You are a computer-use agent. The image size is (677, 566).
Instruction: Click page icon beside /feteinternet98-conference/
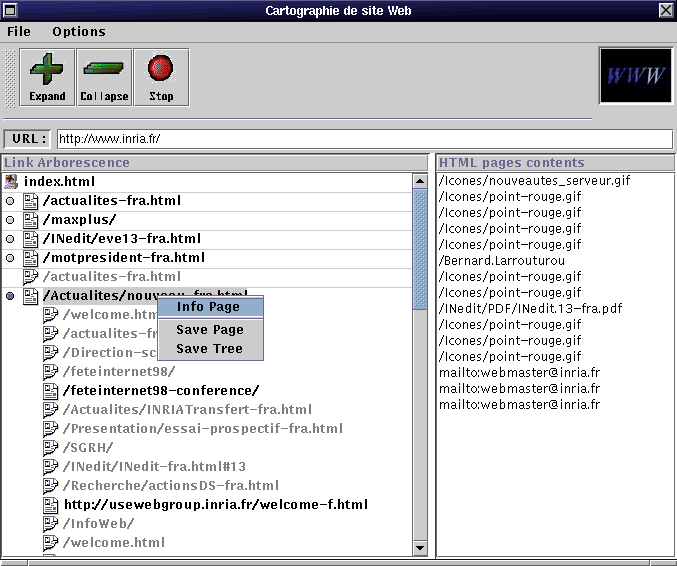51,391
